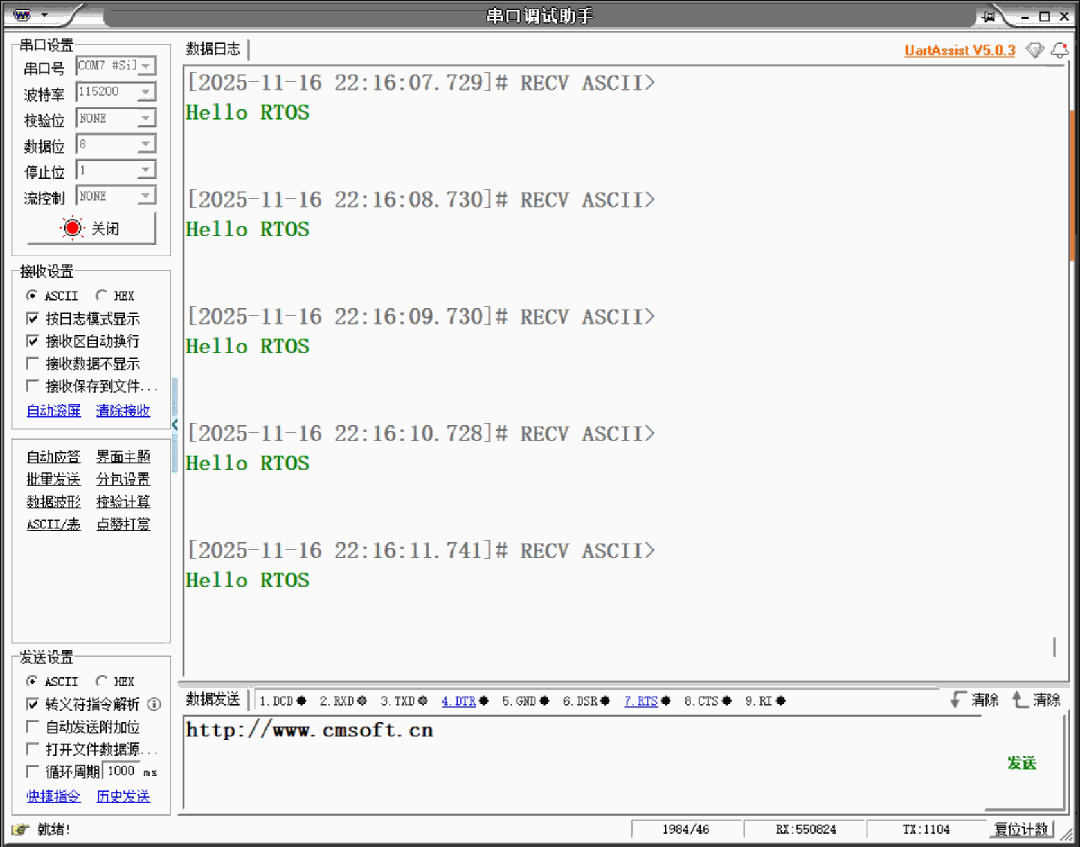Screen dimensions: 1080x847
Task: Click the hand icon in status bar
Action: [x=20, y=829]
